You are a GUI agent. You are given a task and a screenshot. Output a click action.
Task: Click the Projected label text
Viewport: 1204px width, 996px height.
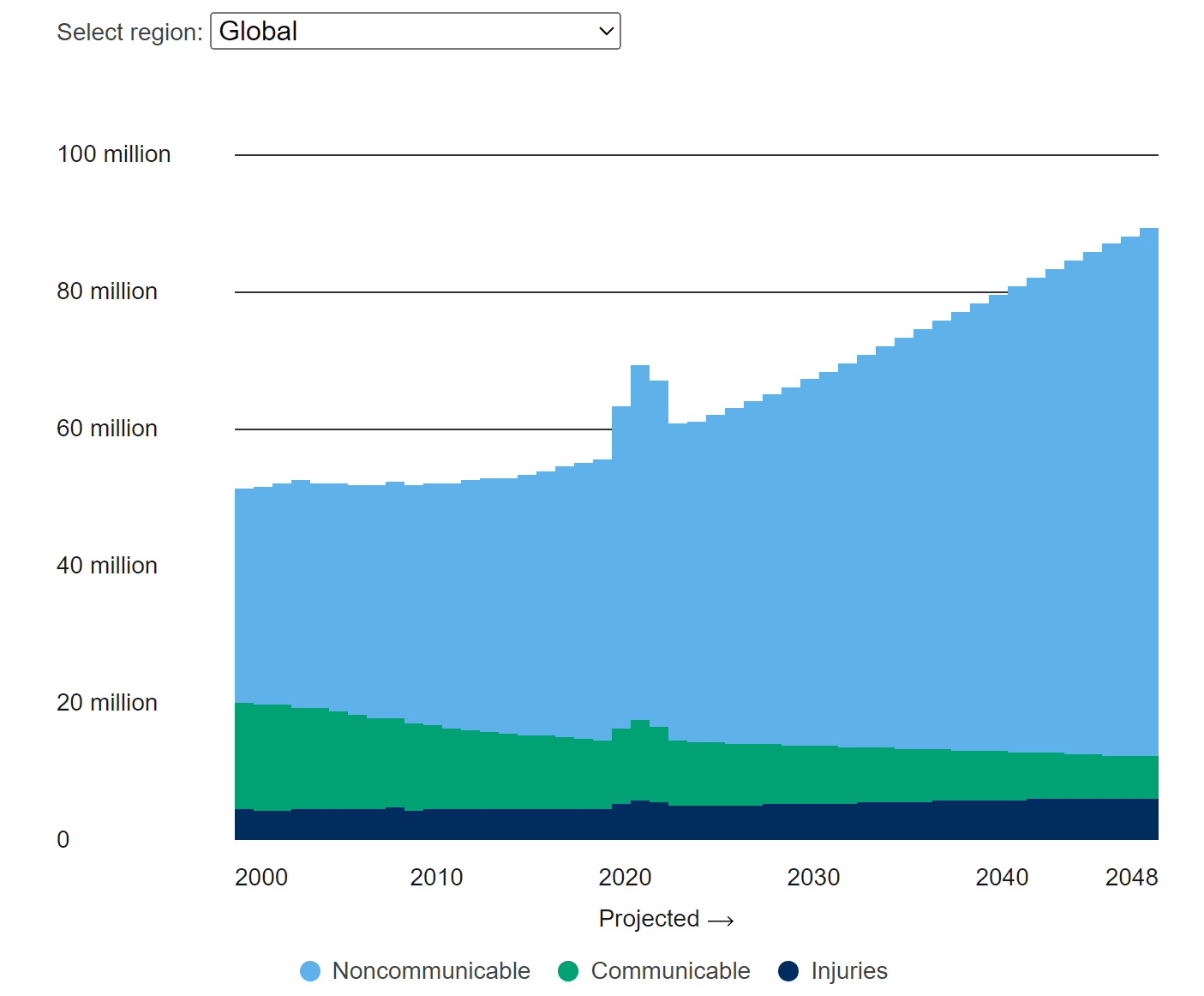click(x=649, y=919)
